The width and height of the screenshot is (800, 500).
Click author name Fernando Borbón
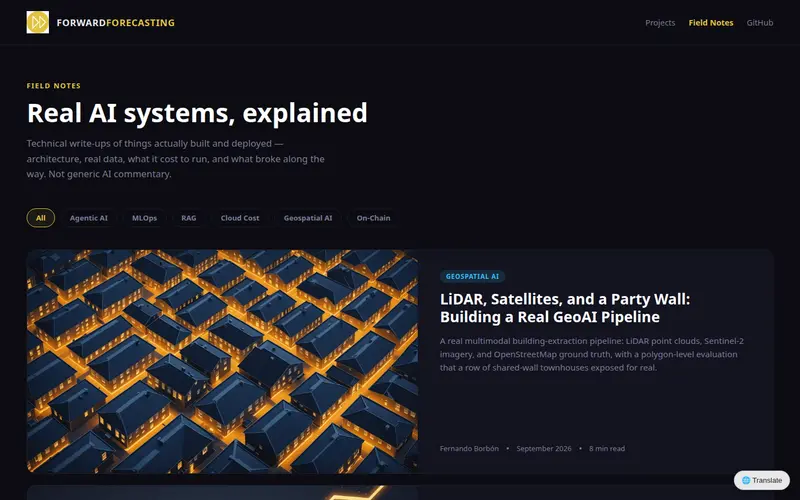[x=469, y=448]
